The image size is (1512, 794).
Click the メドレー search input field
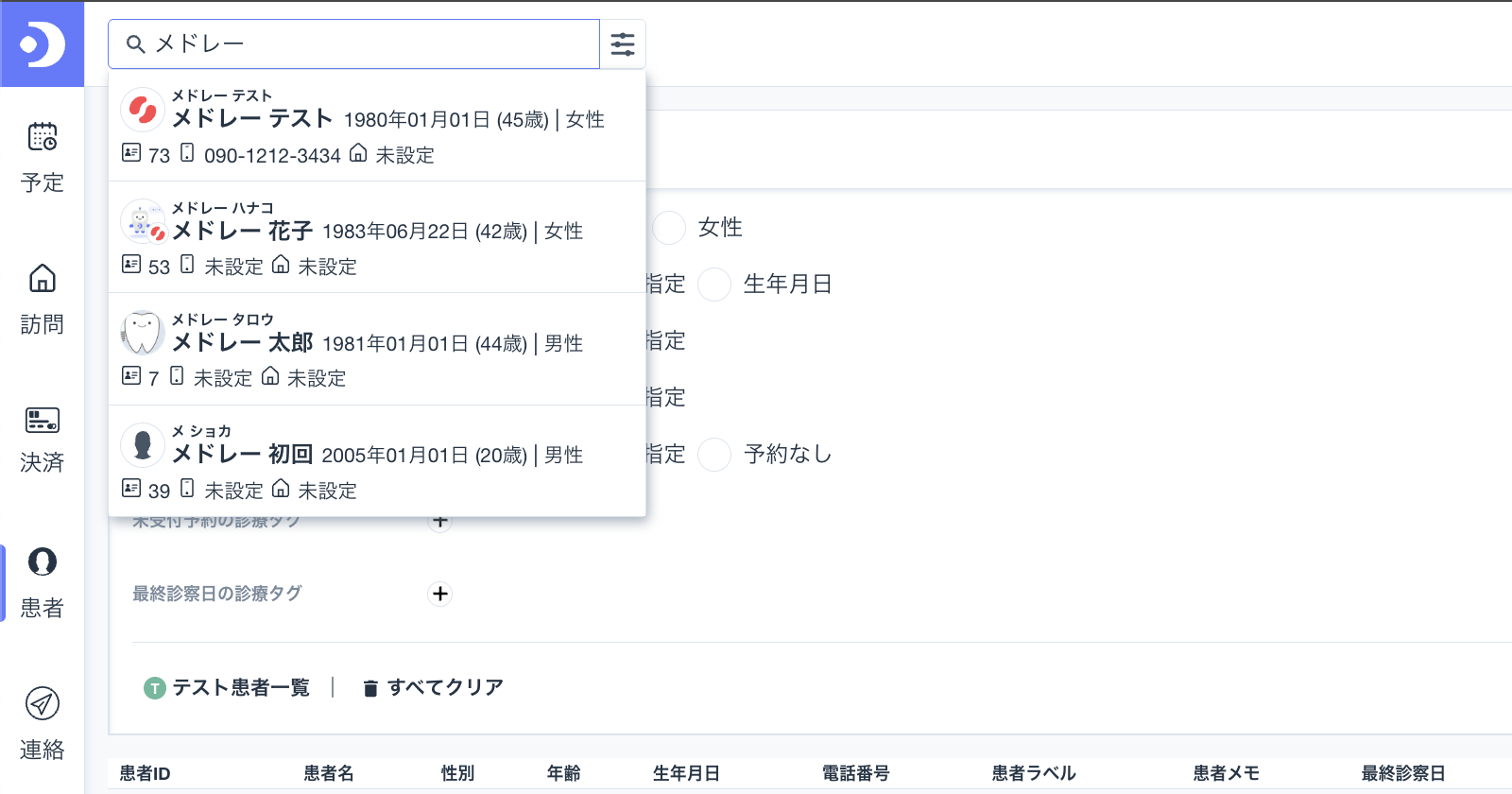[x=369, y=44]
